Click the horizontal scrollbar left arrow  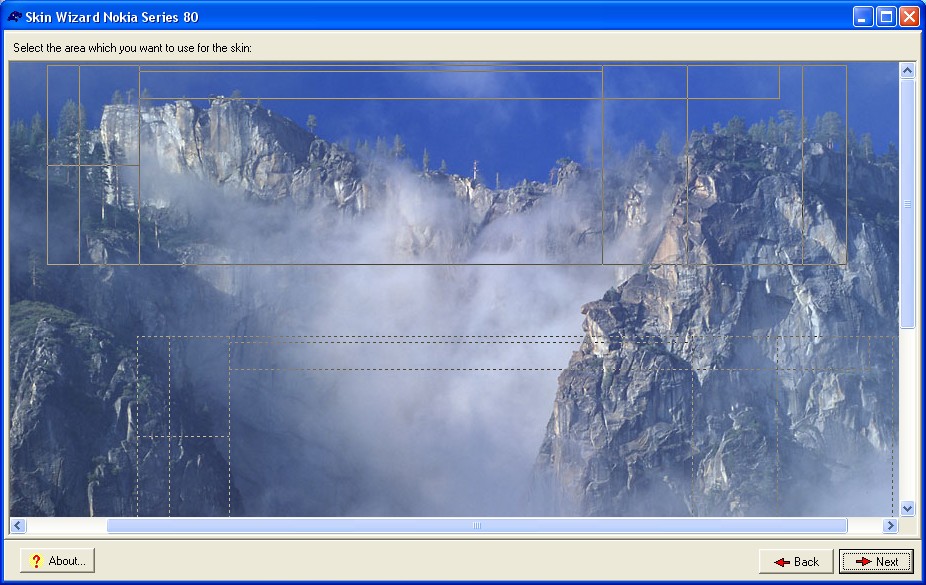[x=18, y=525]
